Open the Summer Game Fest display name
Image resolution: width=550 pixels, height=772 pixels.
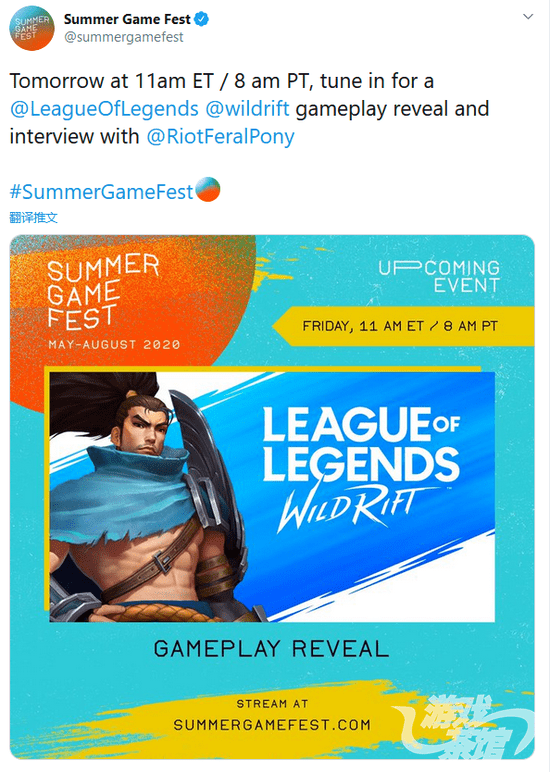(127, 19)
